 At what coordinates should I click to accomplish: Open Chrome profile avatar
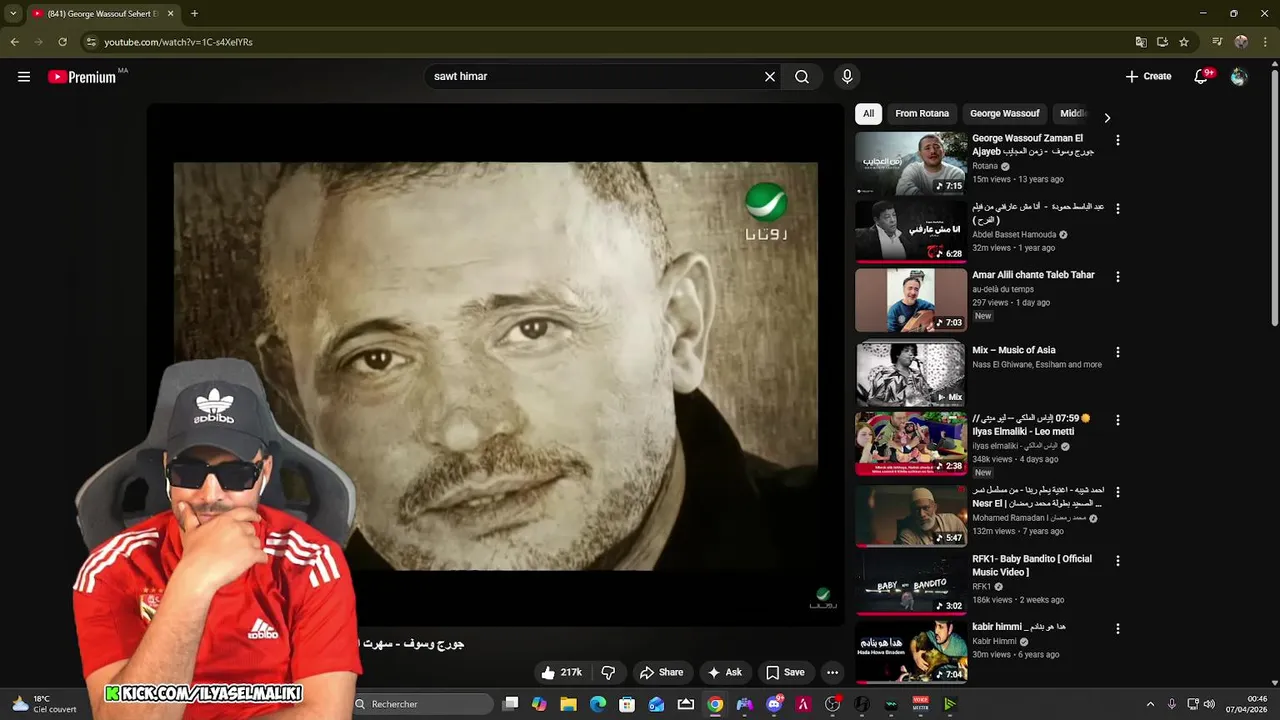coord(1241,42)
